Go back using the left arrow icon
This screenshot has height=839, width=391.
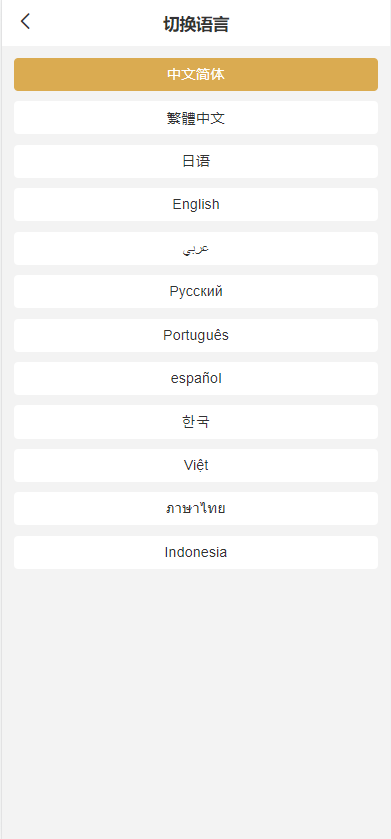pos(25,22)
